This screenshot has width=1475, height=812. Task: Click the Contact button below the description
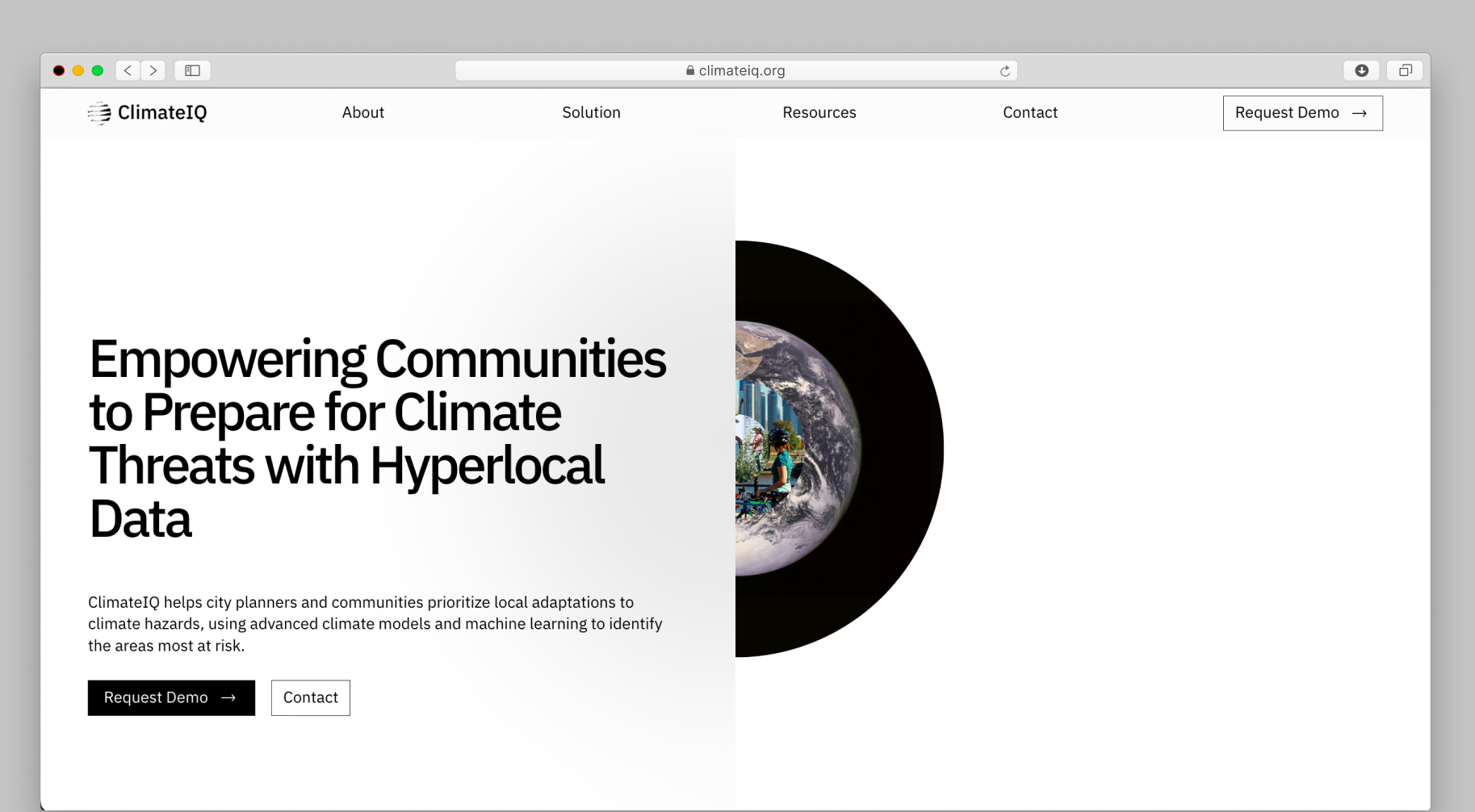click(310, 697)
